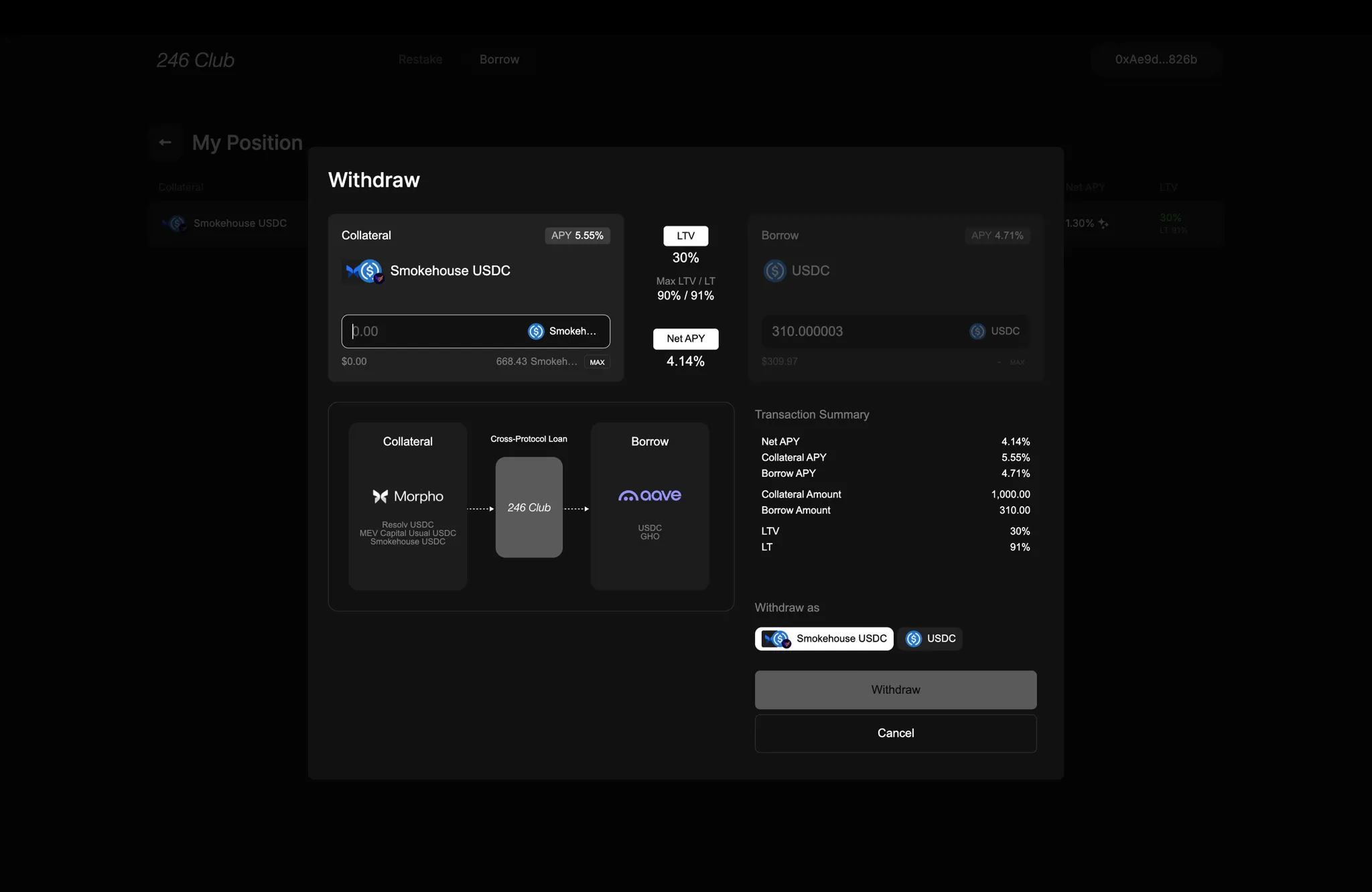Click the 246 Club cross-protocol loan box
1372x892 pixels.
pyautogui.click(x=529, y=508)
